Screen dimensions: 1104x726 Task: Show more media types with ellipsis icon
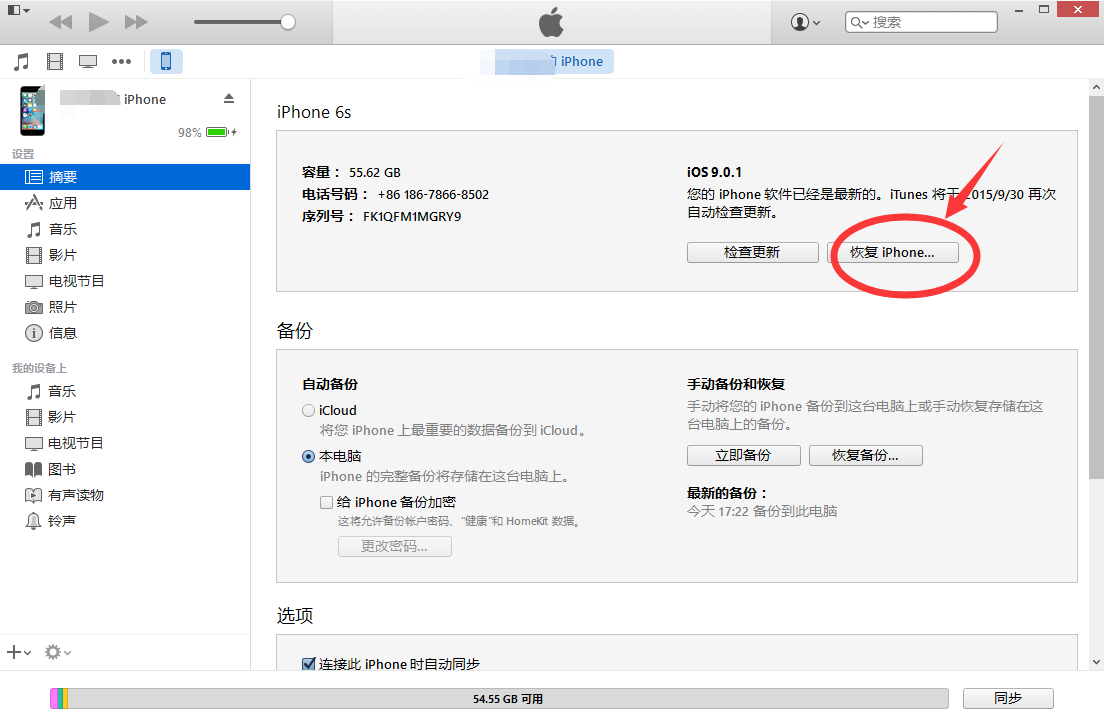(121, 62)
